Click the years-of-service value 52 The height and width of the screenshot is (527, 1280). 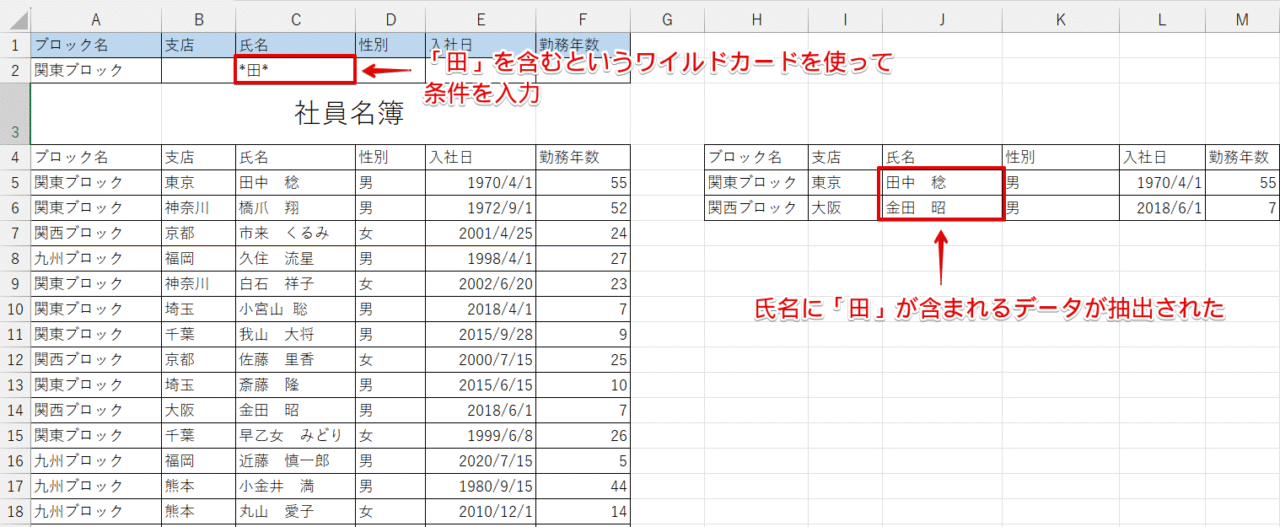click(583, 208)
